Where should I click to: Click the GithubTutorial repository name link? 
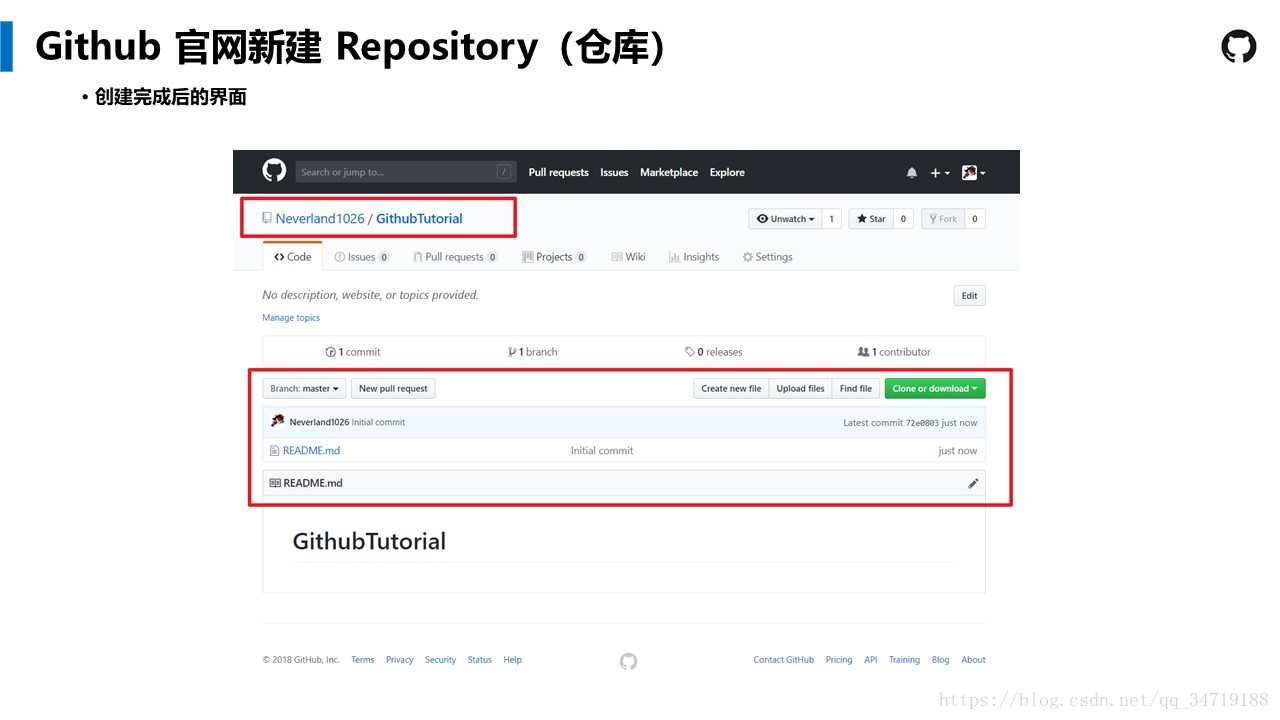(x=419, y=219)
